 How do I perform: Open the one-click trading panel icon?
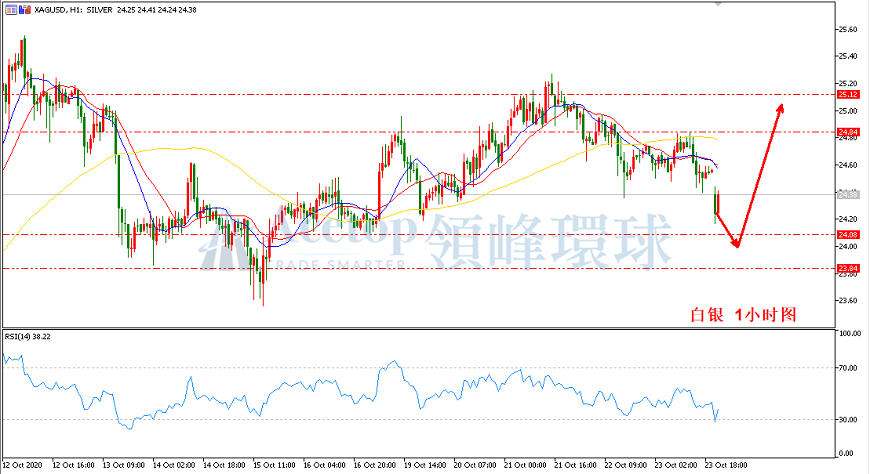click(11, 10)
